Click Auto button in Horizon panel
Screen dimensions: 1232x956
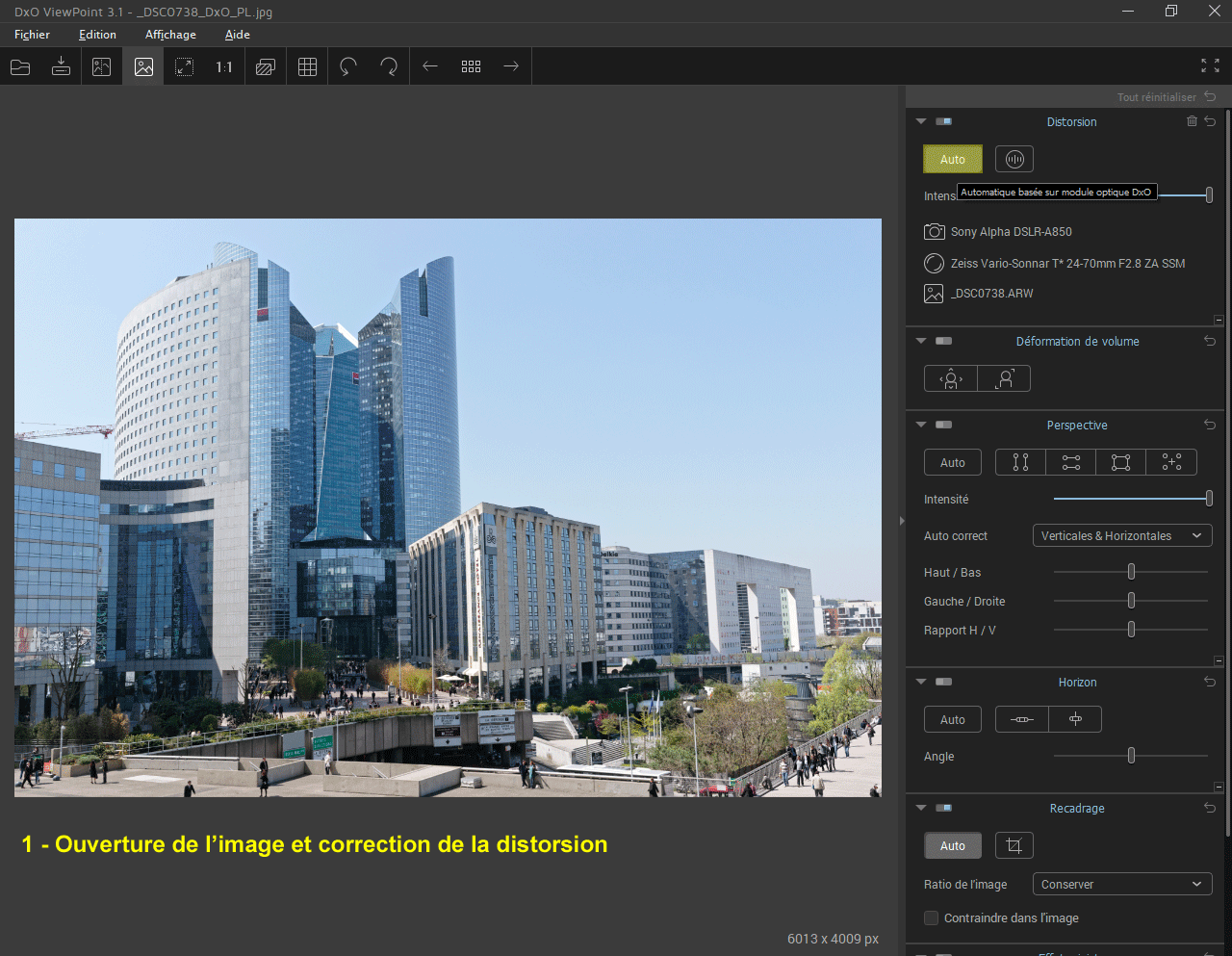click(x=953, y=719)
